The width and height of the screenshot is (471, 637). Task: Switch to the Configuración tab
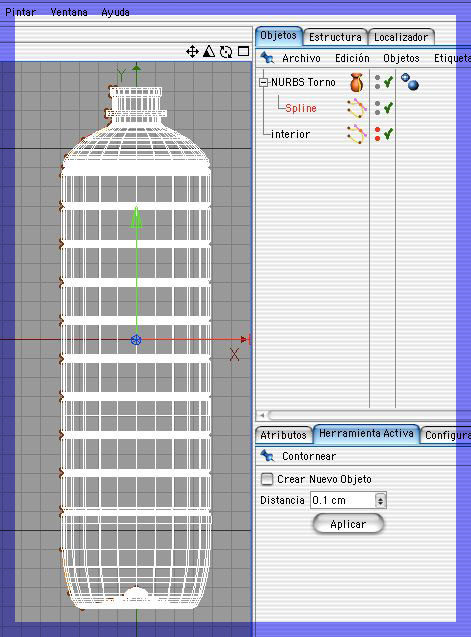click(446, 435)
